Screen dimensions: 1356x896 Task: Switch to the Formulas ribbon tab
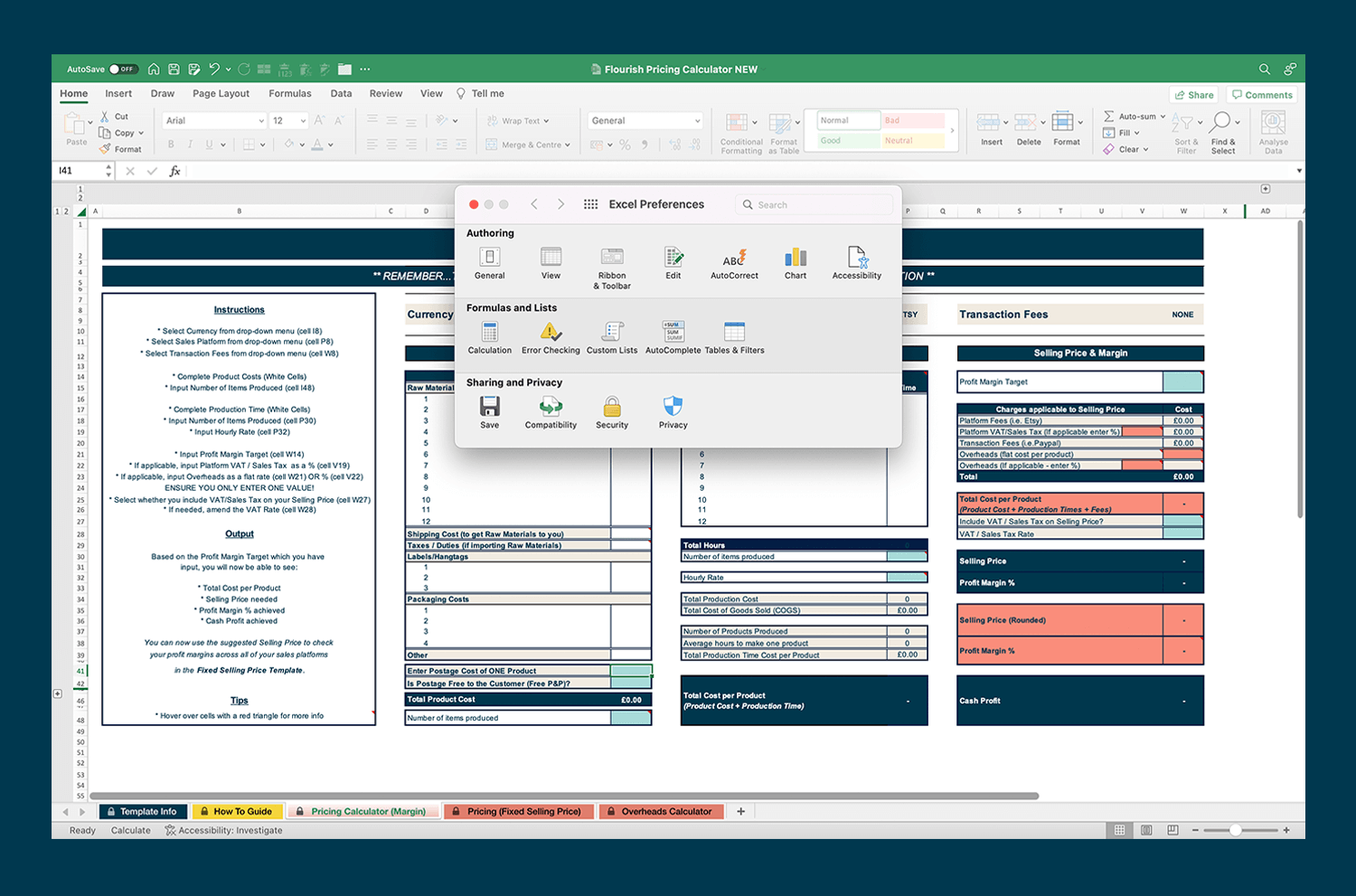point(290,93)
